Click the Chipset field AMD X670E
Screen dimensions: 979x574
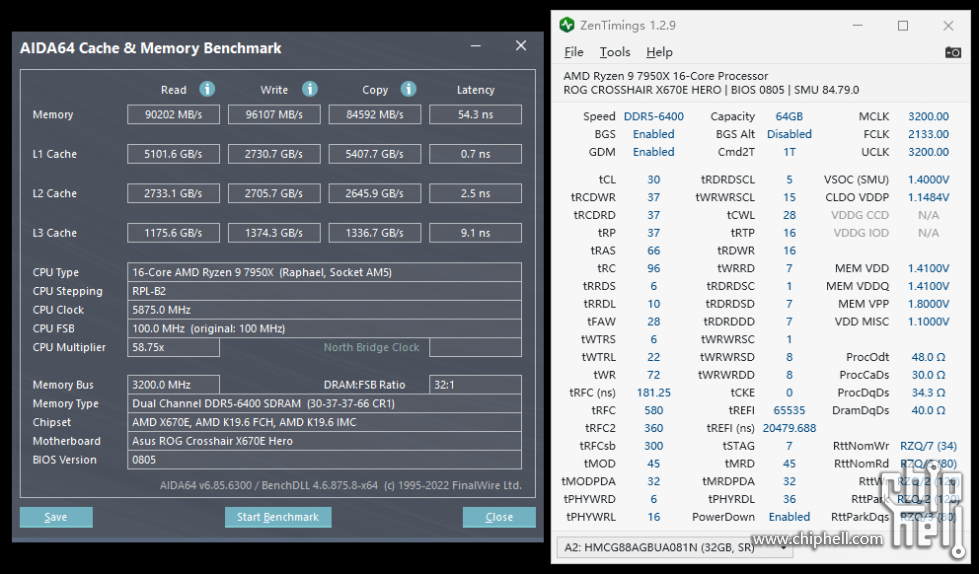324,422
